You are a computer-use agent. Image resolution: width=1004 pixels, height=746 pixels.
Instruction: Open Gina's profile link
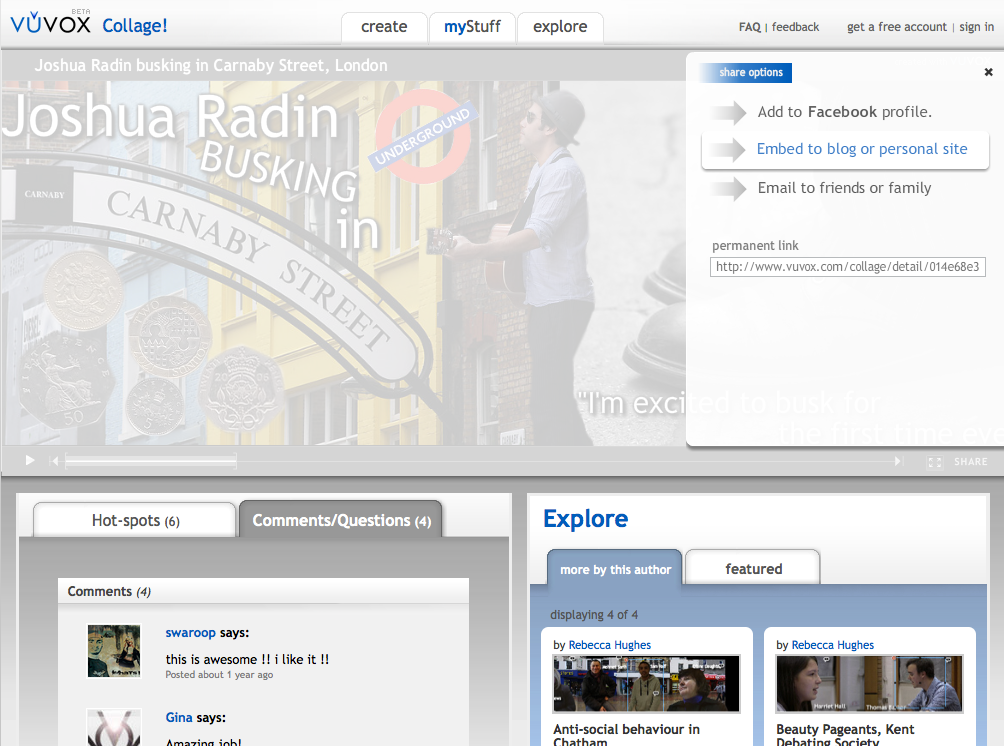[x=179, y=718]
